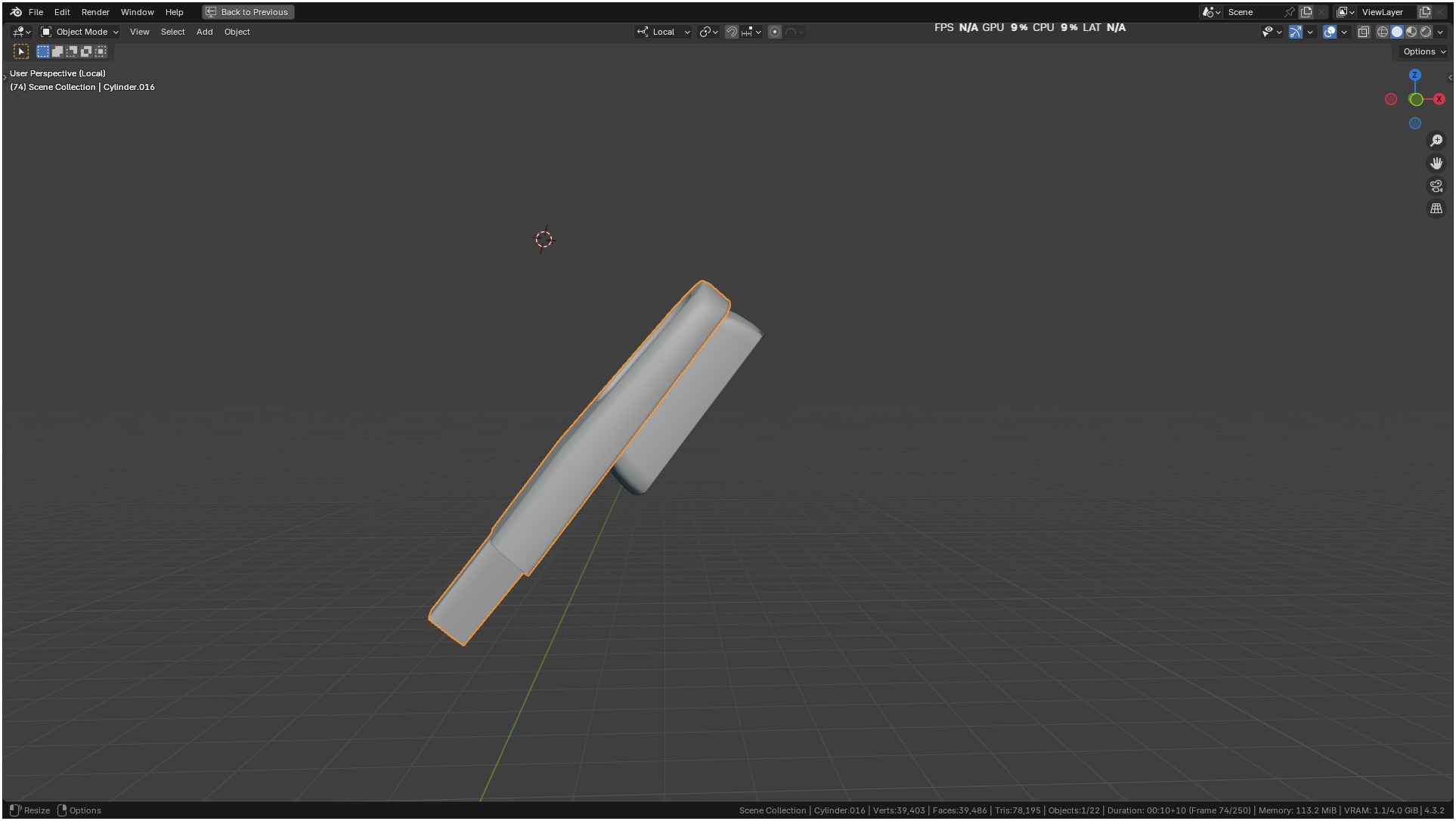
Task: Select material preview shading mode
Action: point(1411,32)
